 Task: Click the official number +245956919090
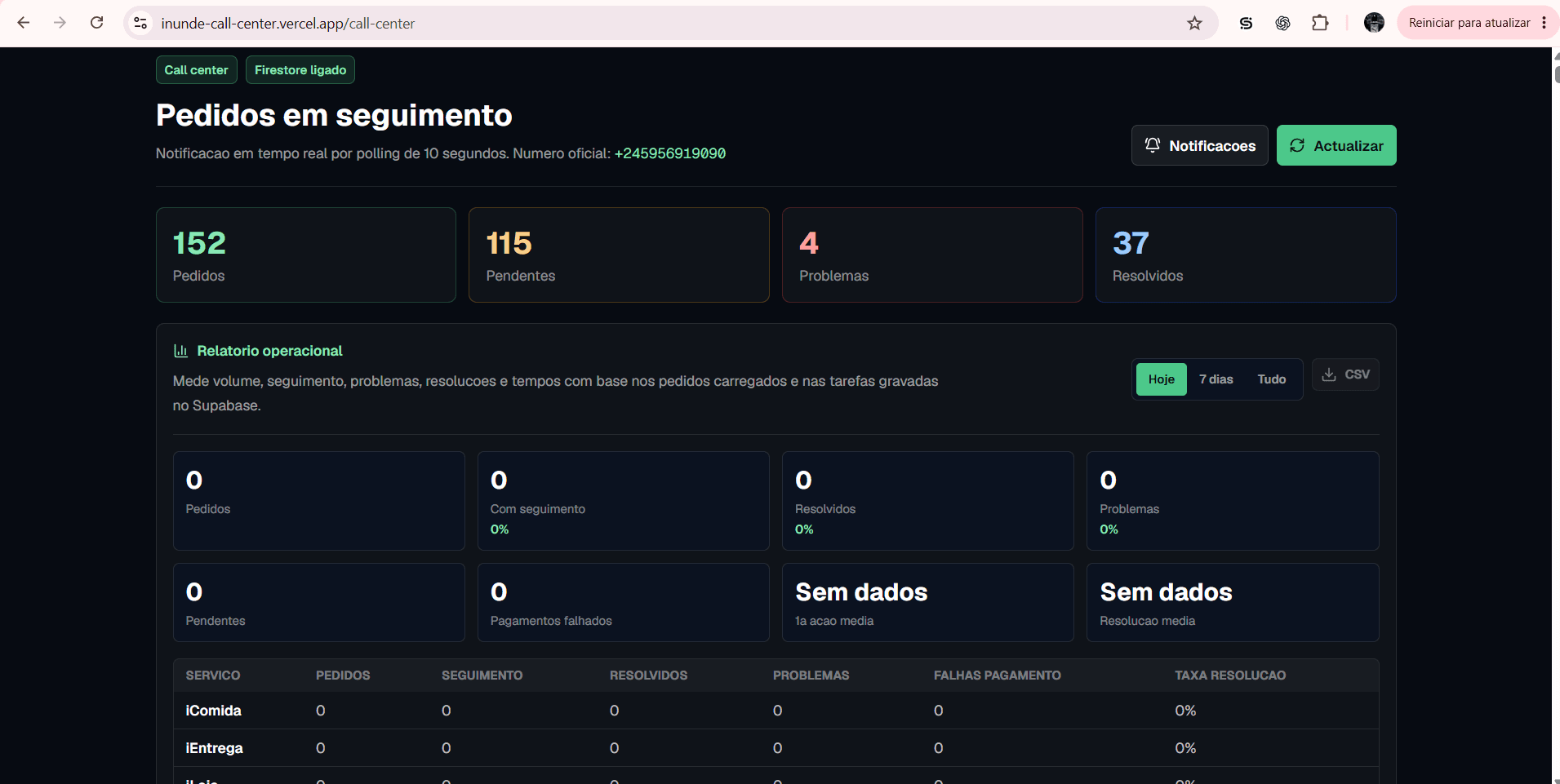point(669,153)
